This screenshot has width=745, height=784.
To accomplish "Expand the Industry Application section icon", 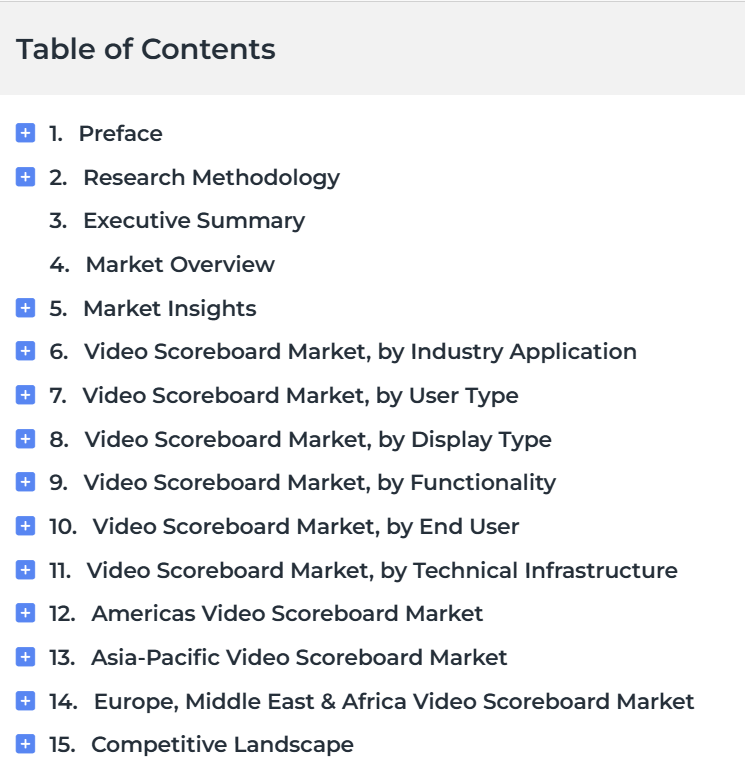I will tap(26, 351).
